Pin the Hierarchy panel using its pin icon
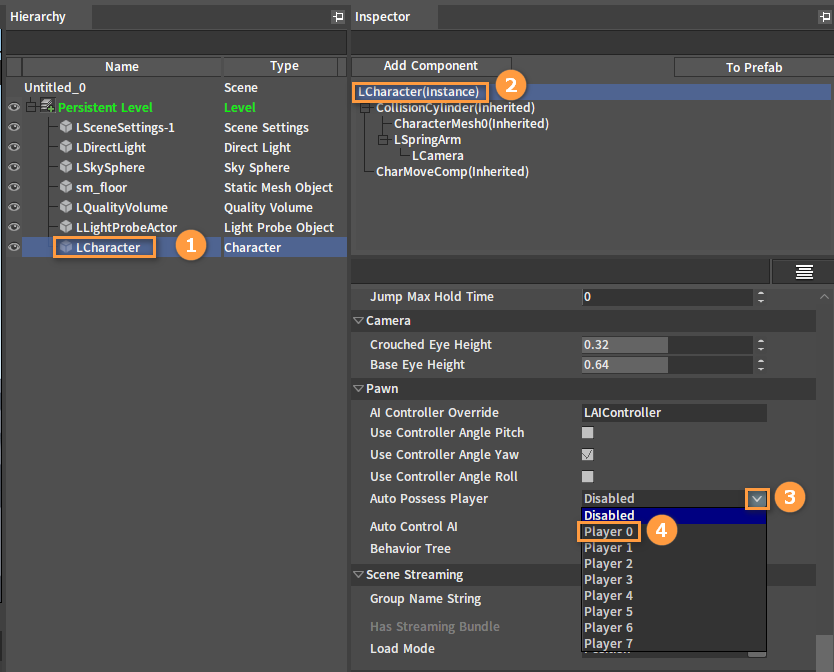Screen dimensions: 834x672 337,17
